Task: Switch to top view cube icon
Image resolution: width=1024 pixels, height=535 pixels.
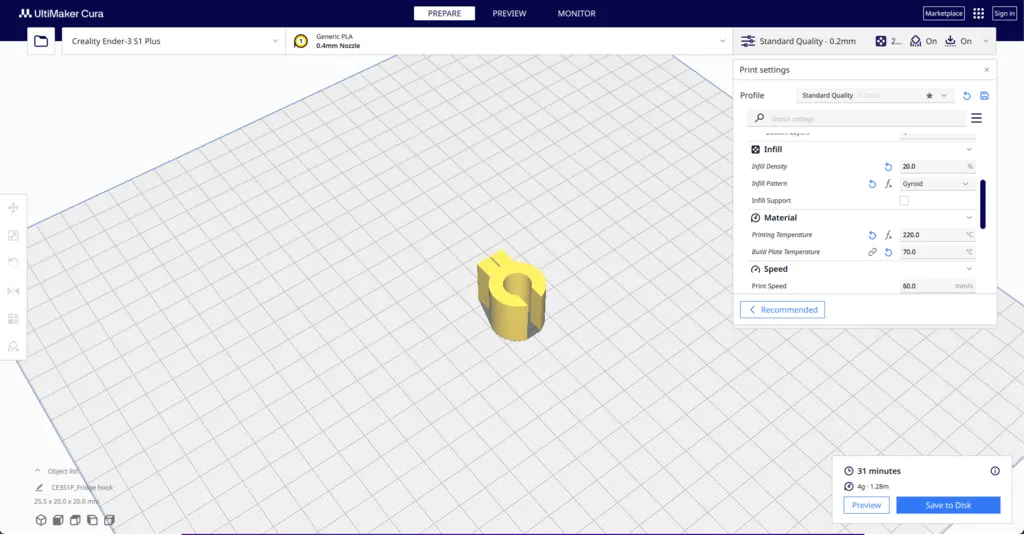Action: [75, 520]
